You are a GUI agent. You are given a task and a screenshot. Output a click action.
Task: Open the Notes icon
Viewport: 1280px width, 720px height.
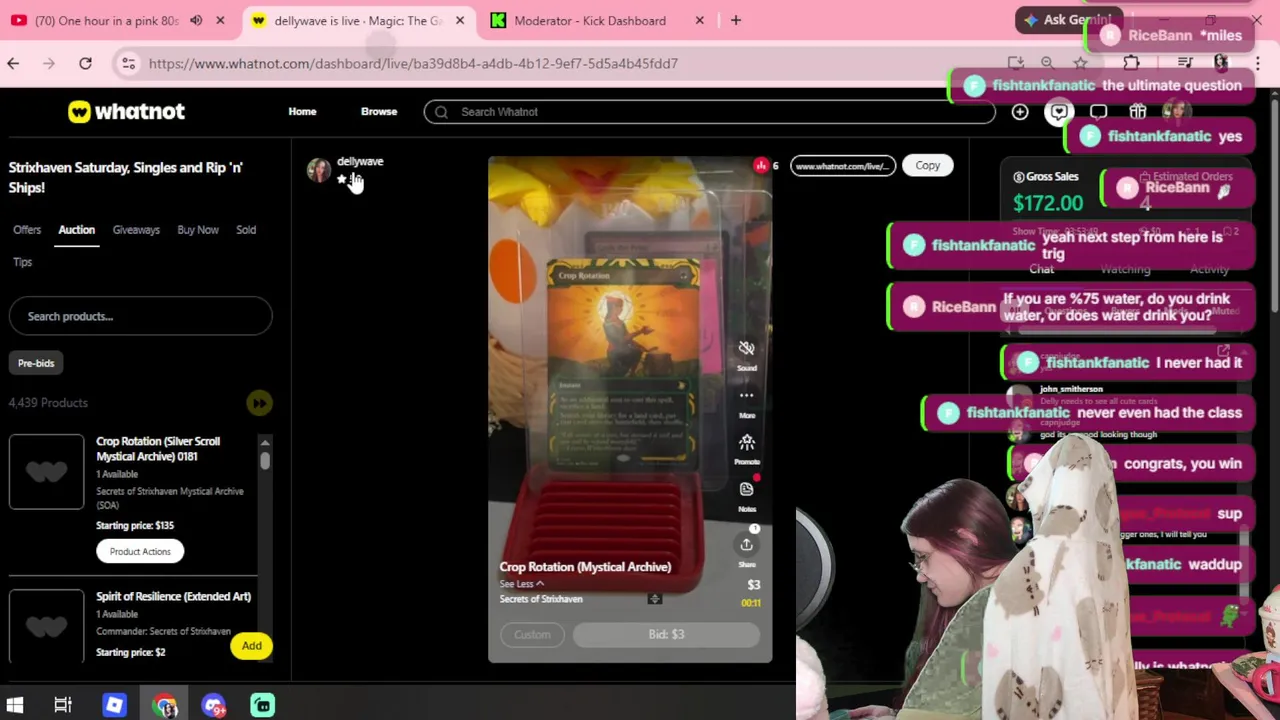[746, 490]
